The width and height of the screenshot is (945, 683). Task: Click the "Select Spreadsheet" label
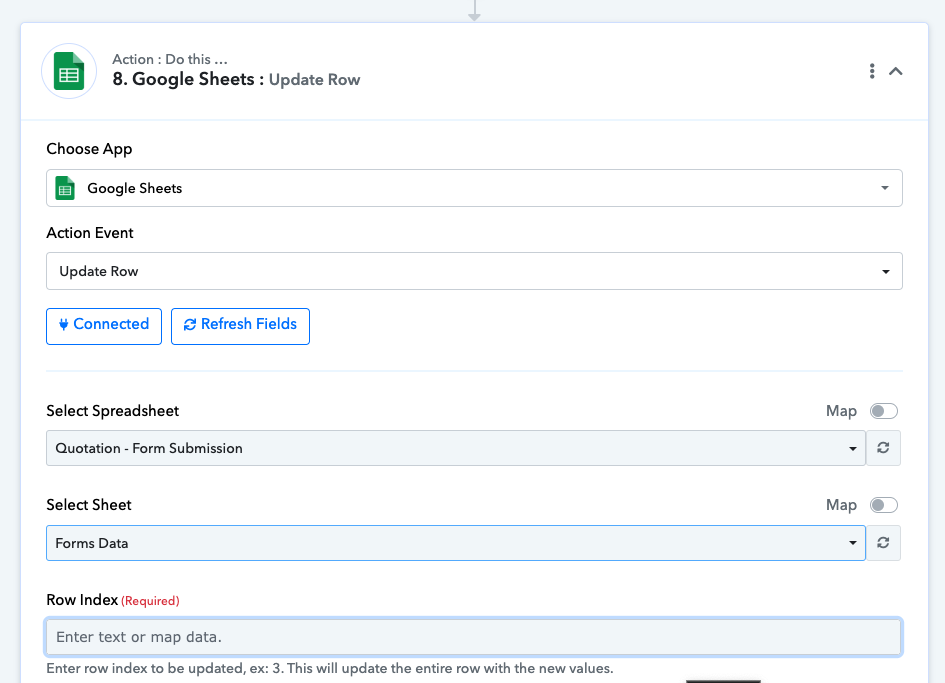[x=113, y=411]
